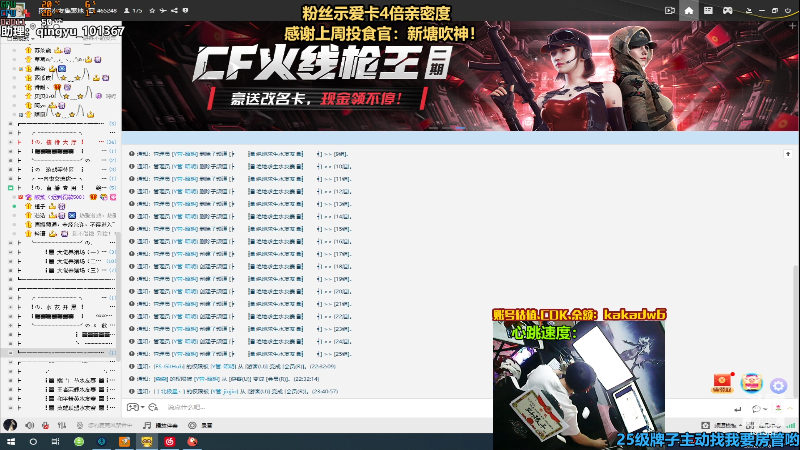
Task: Click the purple gear floating icon
Action: click(x=779, y=386)
